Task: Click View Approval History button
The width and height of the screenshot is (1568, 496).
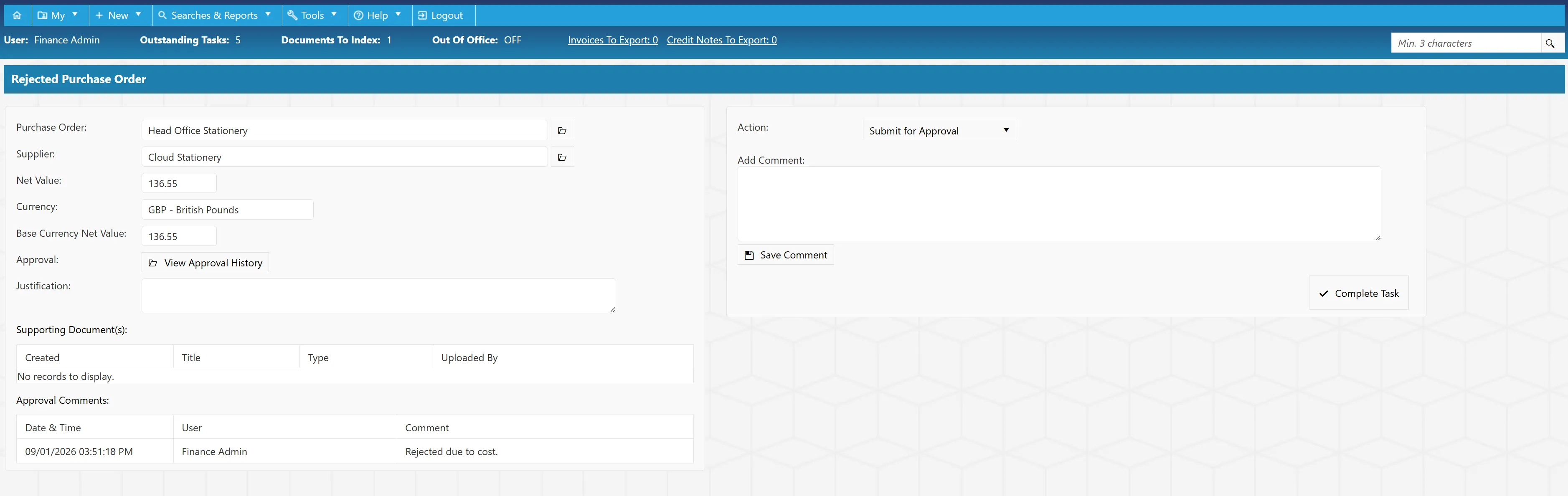Action: [205, 262]
